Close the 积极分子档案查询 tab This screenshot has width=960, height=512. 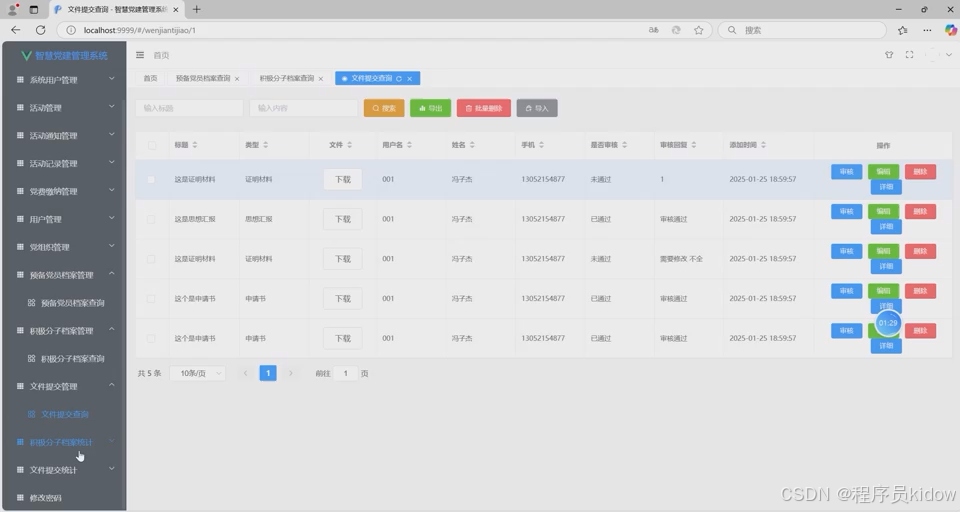pyautogui.click(x=320, y=78)
